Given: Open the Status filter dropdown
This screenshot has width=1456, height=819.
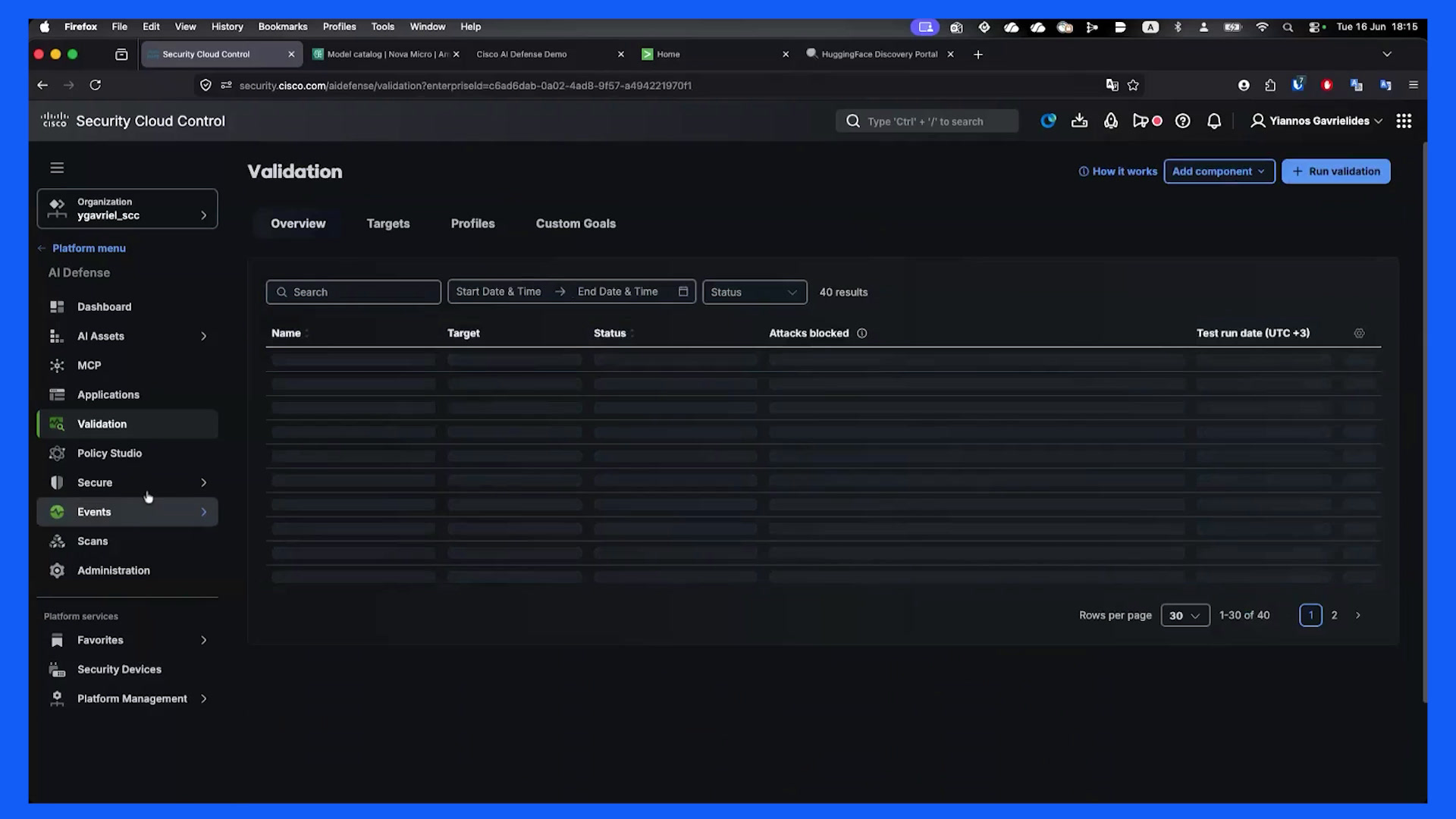Looking at the screenshot, I should (755, 293).
